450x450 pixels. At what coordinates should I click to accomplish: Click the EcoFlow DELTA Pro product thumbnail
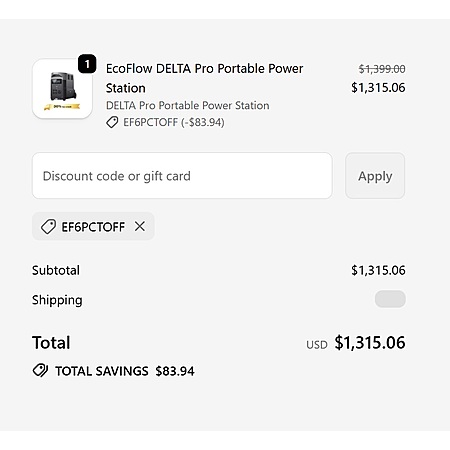tap(62, 89)
